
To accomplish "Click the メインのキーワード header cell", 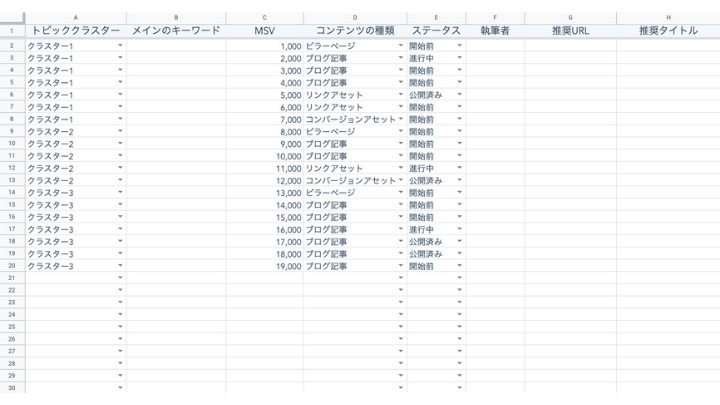I will coord(176,32).
